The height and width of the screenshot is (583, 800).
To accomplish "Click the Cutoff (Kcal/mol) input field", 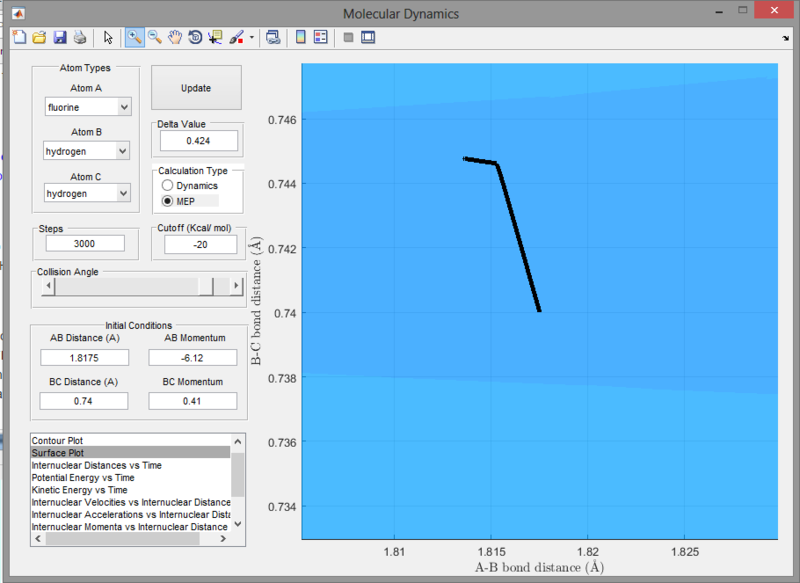I will pos(200,244).
